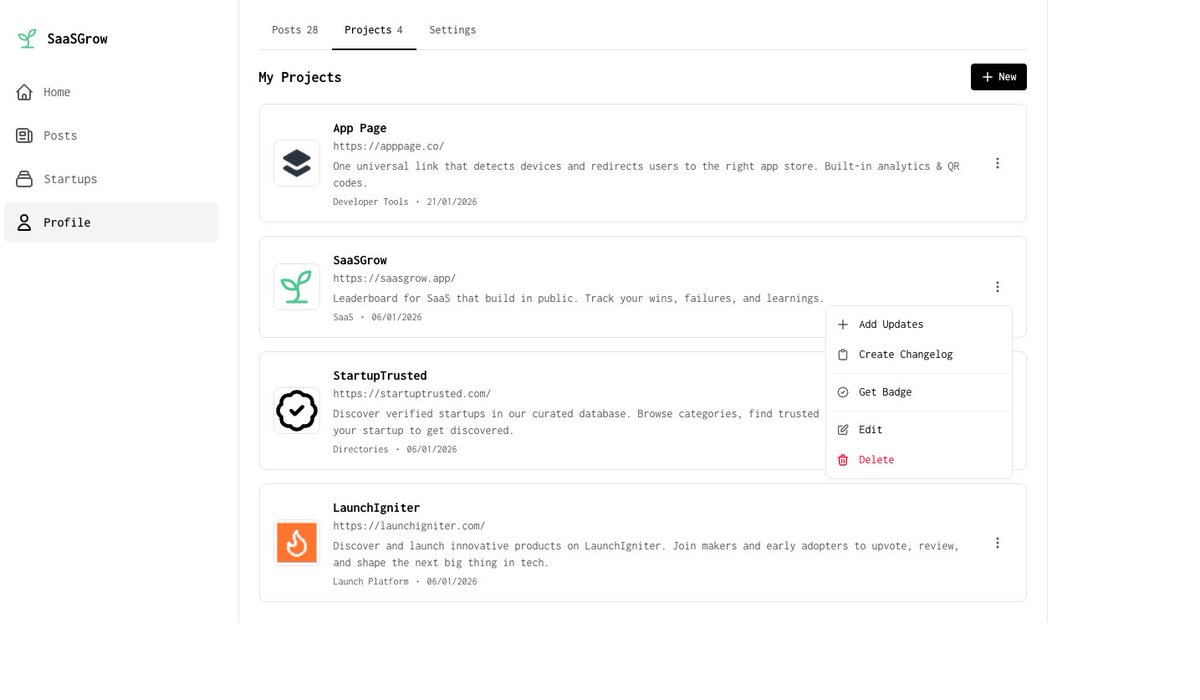Click the Home house icon
The image size is (1200, 700).
coord(25,92)
